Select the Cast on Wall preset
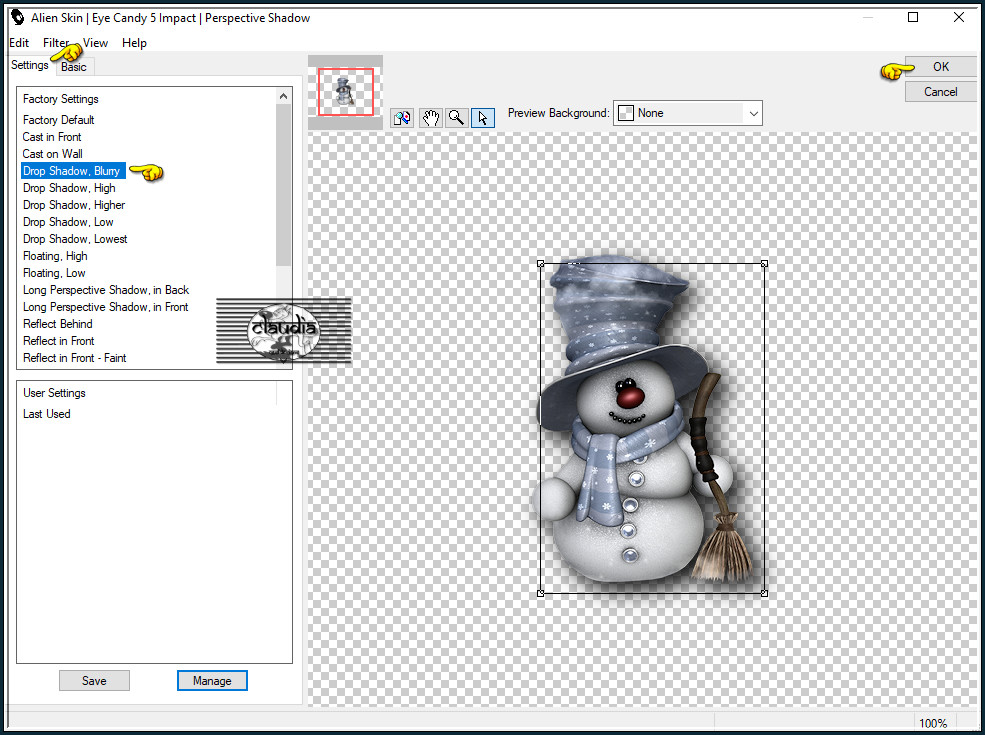The width and height of the screenshot is (985, 735). coord(53,153)
